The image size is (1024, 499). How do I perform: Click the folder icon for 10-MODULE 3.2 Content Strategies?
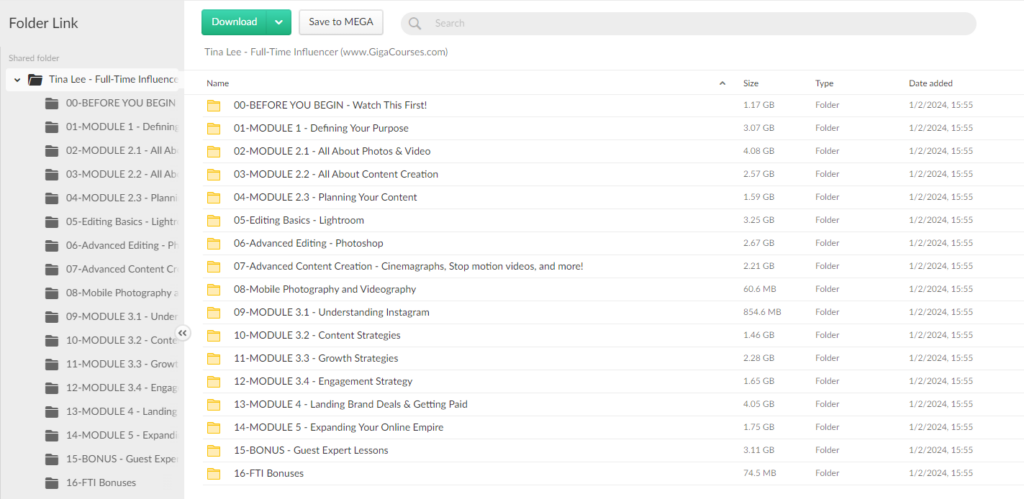click(x=213, y=335)
